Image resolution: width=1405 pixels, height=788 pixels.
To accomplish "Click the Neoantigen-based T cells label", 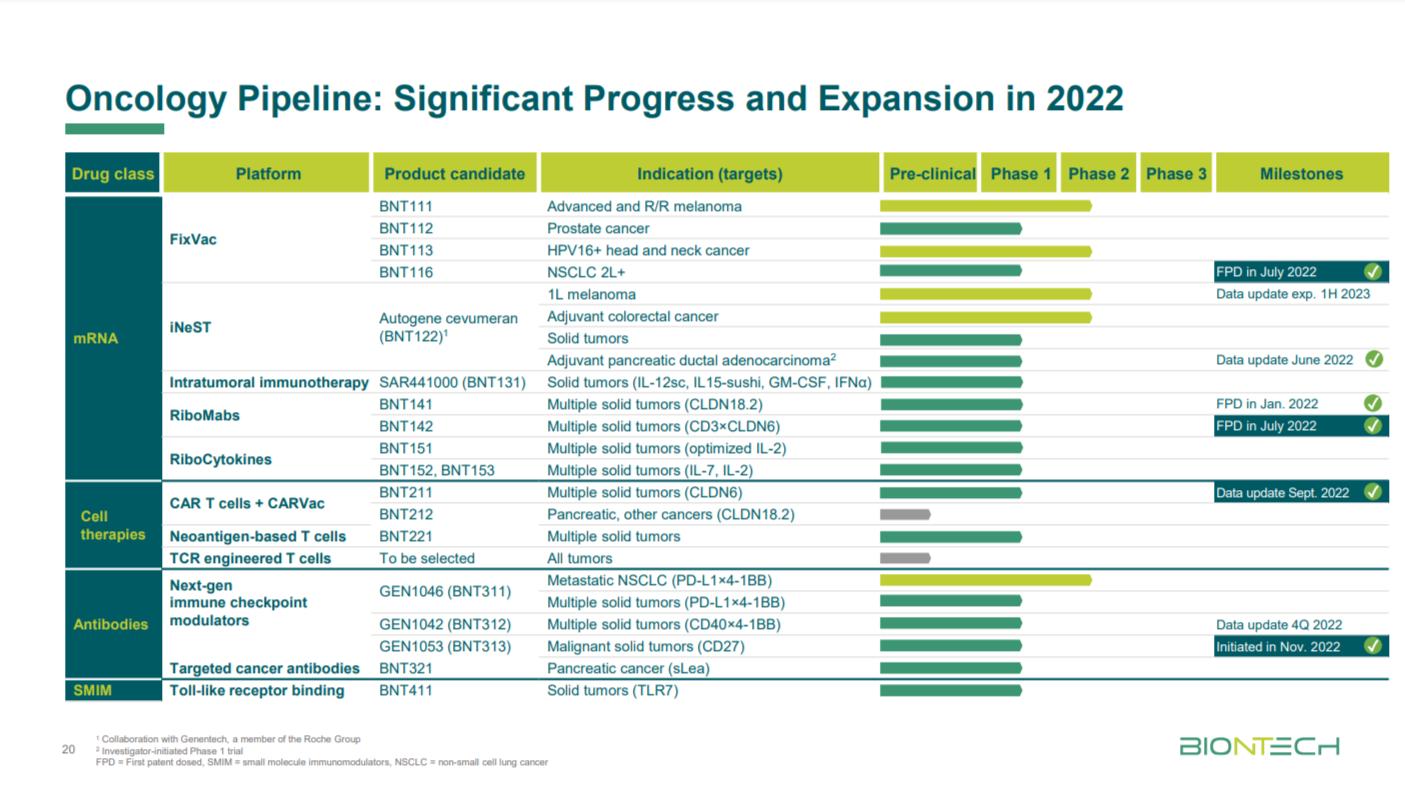I will click(x=258, y=536).
